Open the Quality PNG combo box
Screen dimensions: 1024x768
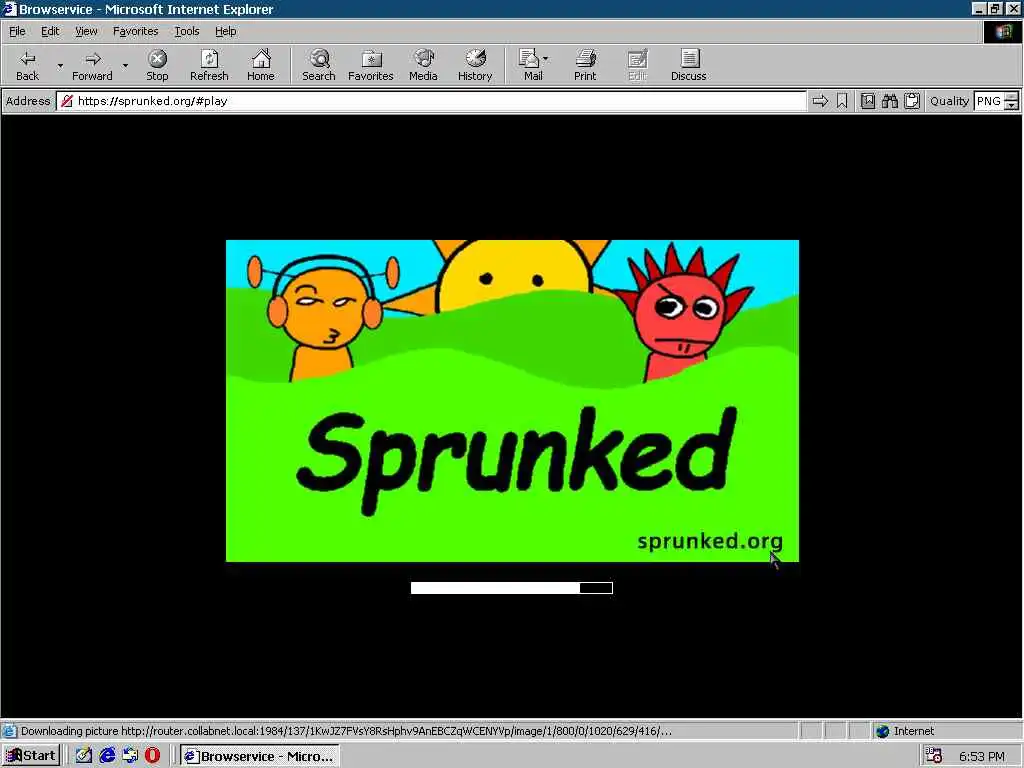(995, 101)
